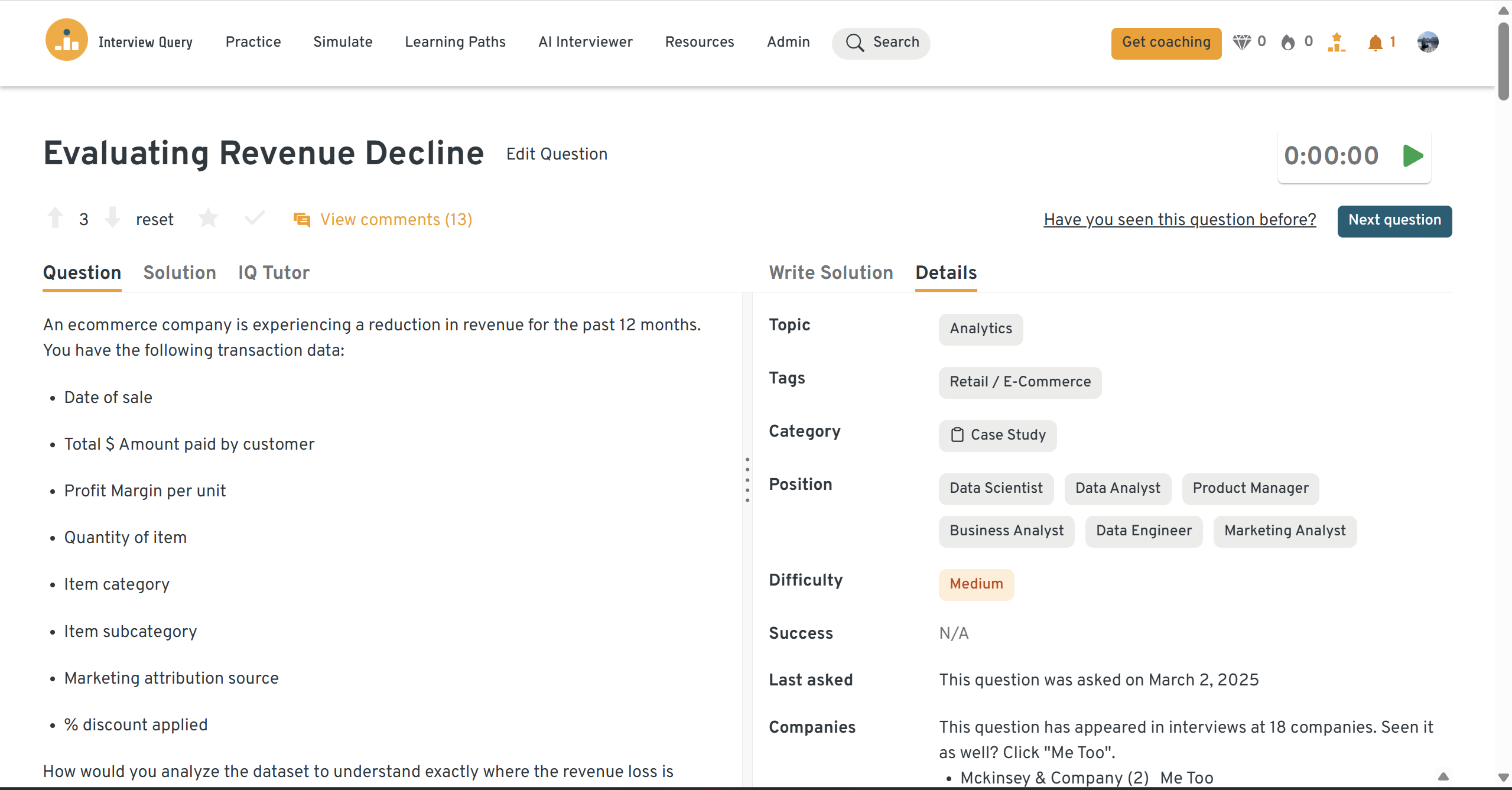Open the Practice menu
This screenshot has width=1512, height=790.
[253, 42]
